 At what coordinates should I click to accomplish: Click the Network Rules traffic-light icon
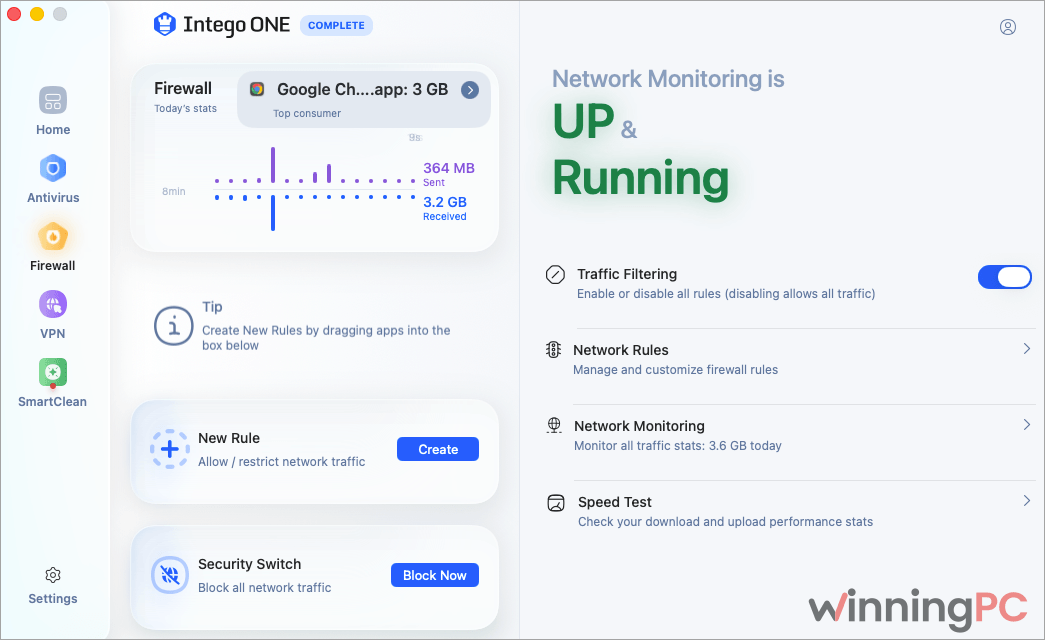point(553,349)
